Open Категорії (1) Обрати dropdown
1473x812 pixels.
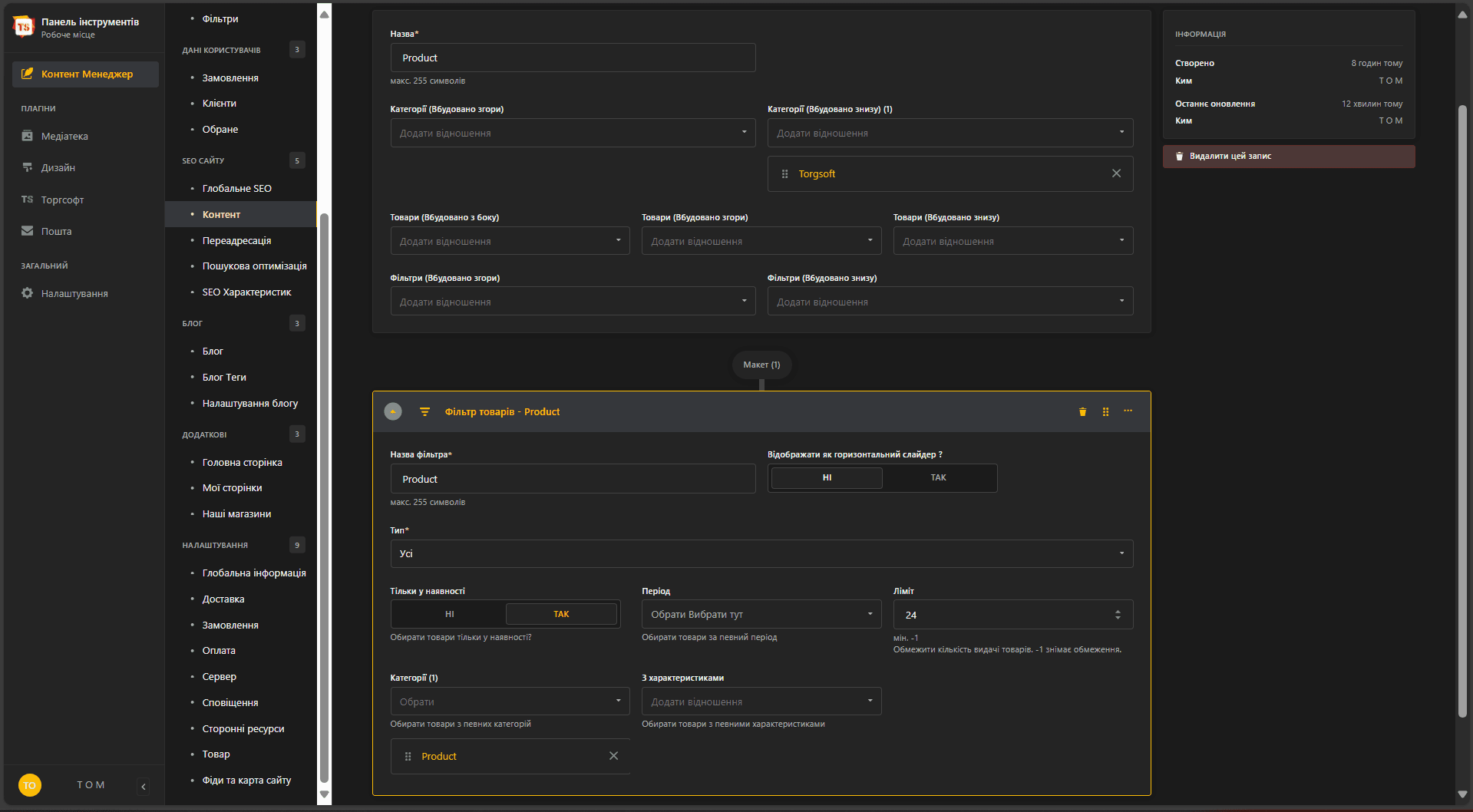tap(510, 701)
